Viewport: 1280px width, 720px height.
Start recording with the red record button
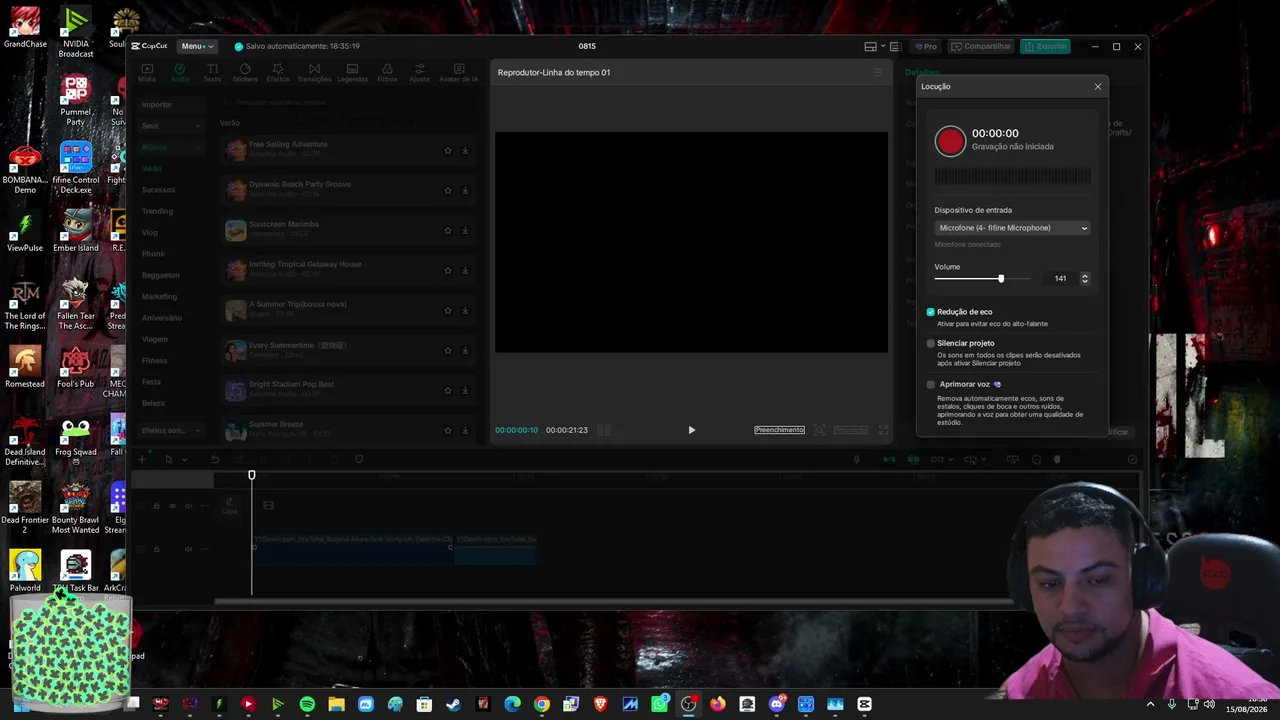tap(950, 141)
